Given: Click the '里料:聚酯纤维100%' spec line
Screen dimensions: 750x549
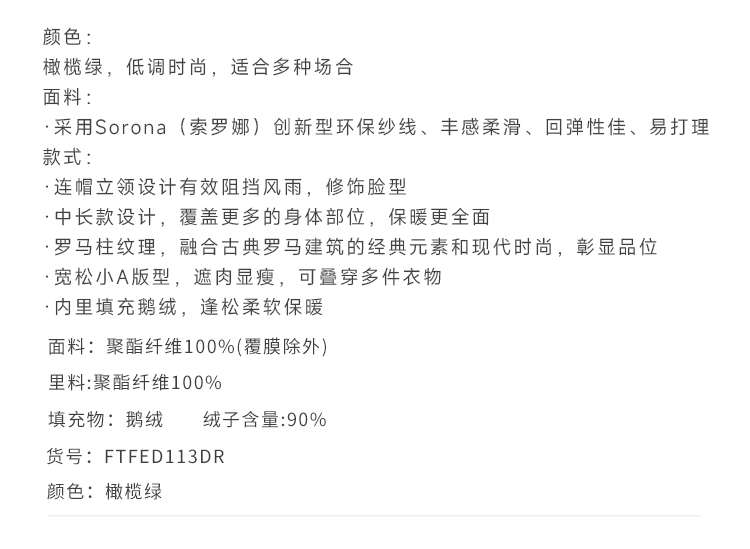Looking at the screenshot, I should click(x=135, y=383).
